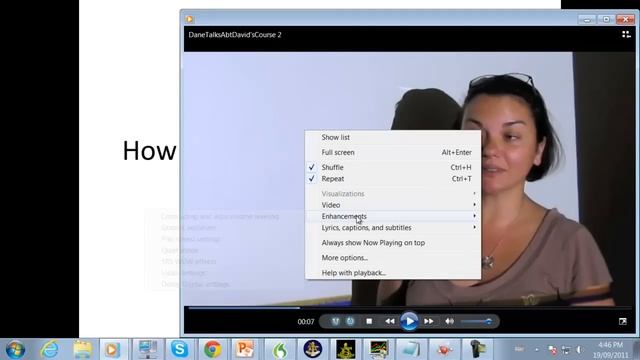Image resolution: width=640 pixels, height=360 pixels.
Task: Choose Full screen from the context menu
Action: [x=393, y=152]
